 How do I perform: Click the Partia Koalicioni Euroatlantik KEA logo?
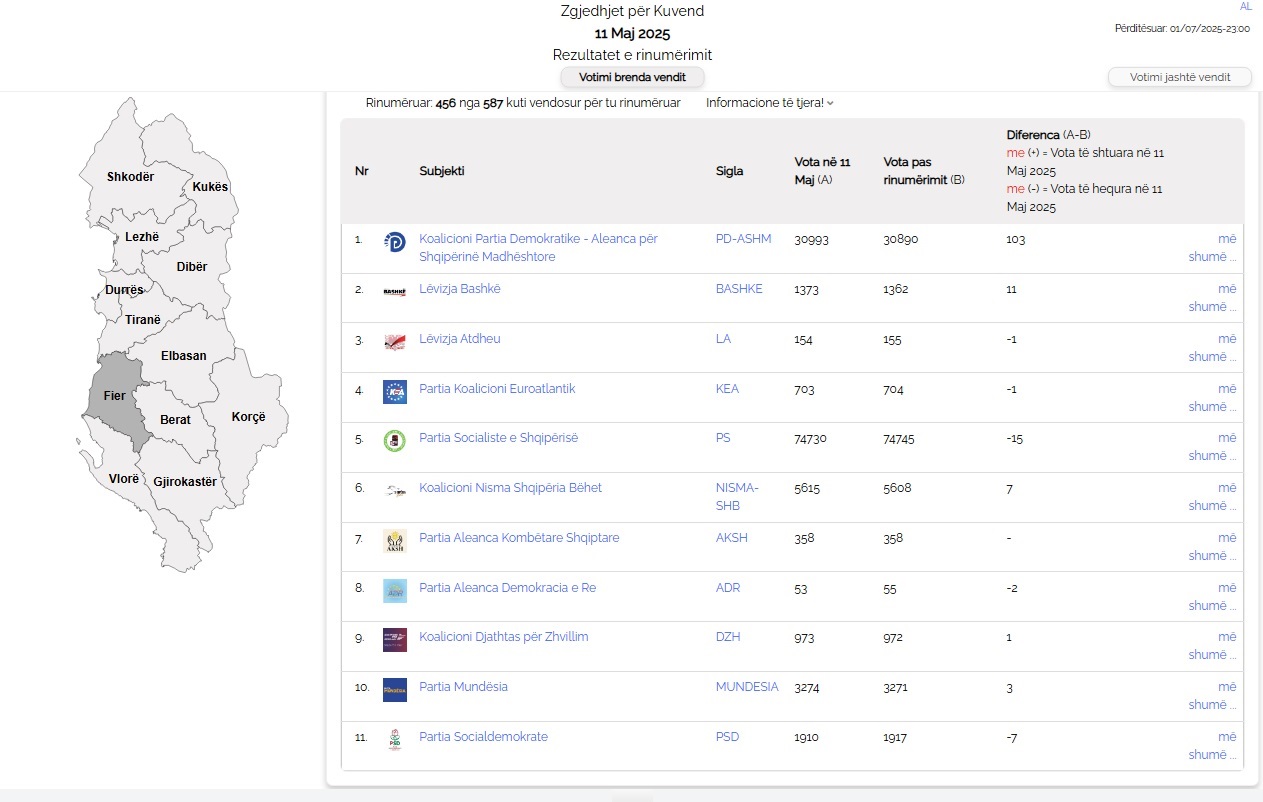tap(395, 391)
